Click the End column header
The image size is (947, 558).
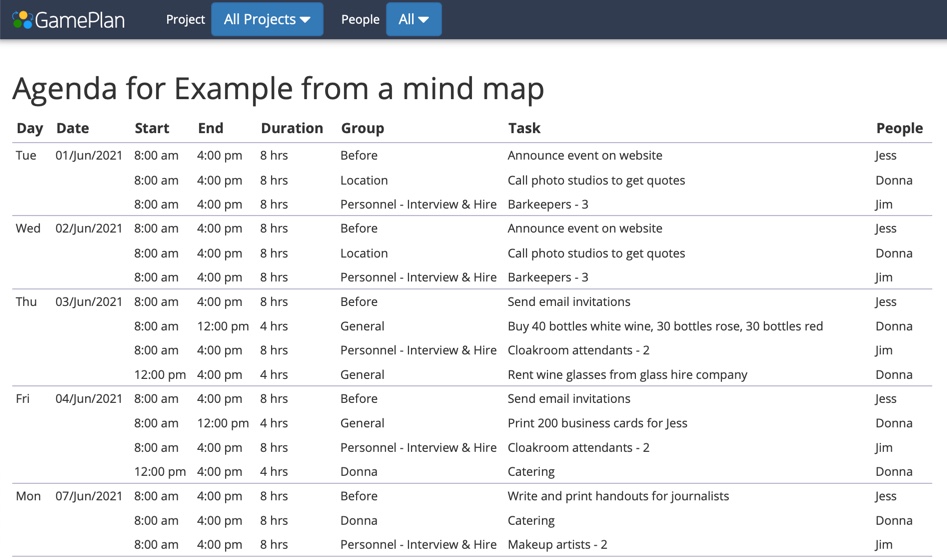click(210, 128)
